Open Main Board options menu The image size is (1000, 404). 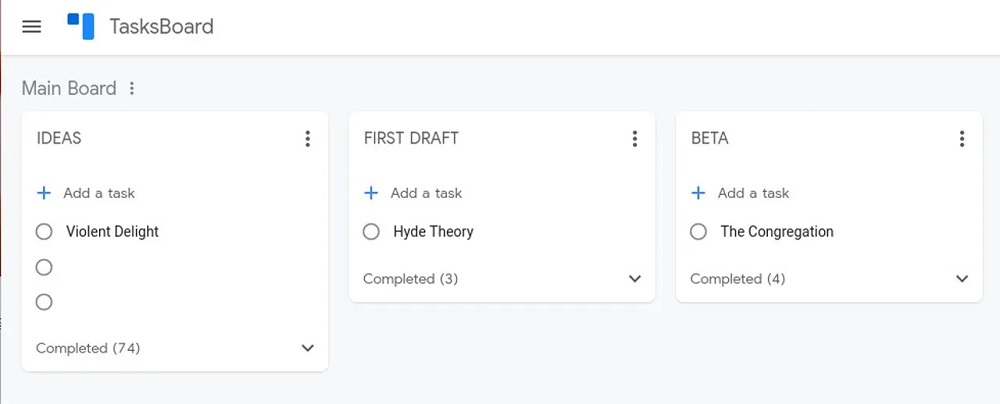click(132, 89)
